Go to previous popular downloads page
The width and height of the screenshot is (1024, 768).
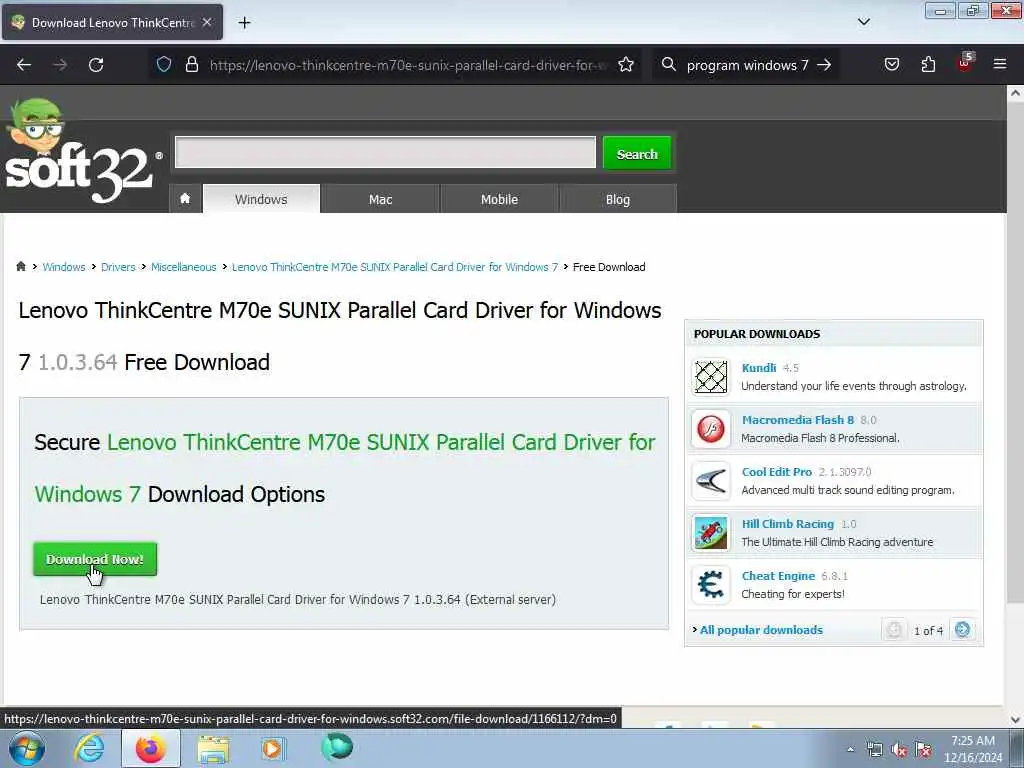click(x=894, y=630)
